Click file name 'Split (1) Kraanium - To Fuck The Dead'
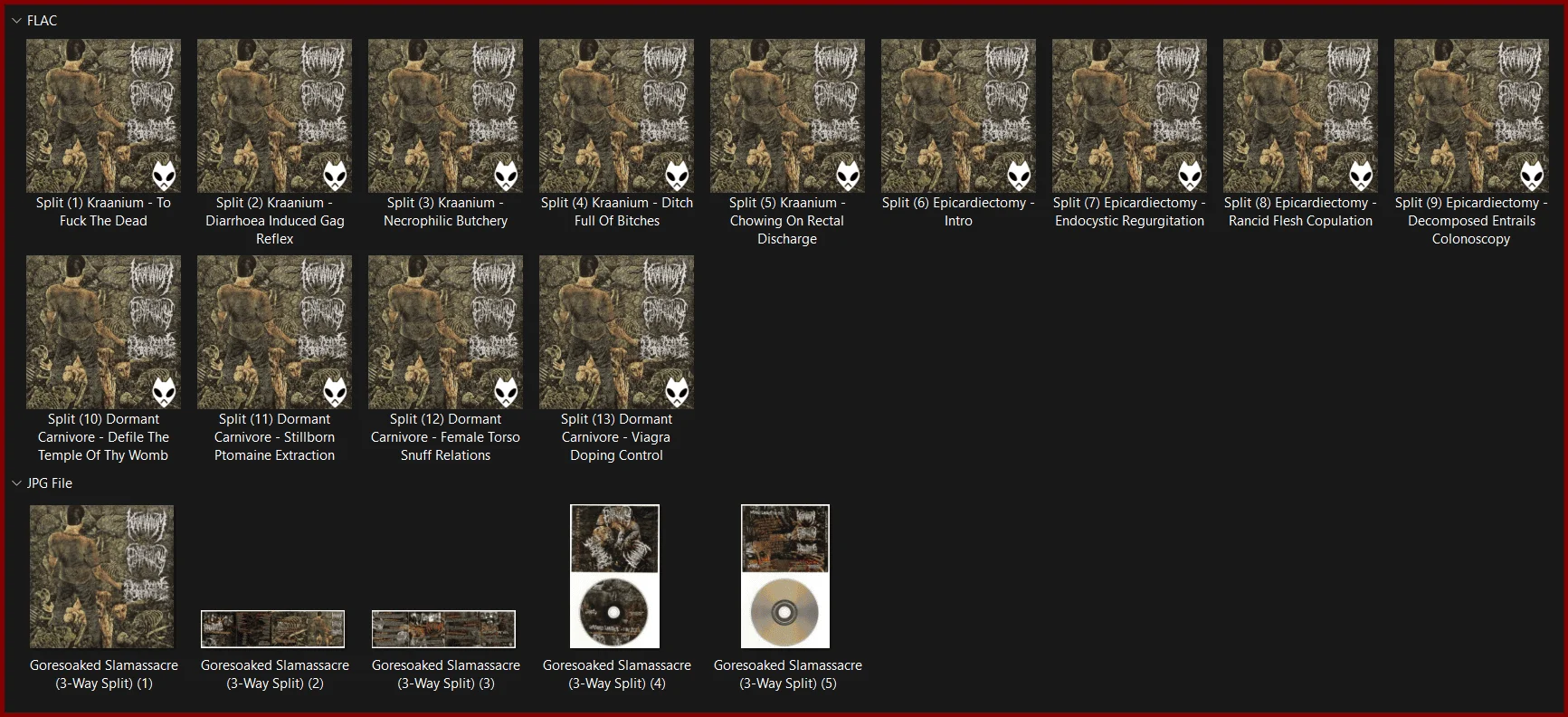This screenshot has width=1568, height=717. click(103, 212)
